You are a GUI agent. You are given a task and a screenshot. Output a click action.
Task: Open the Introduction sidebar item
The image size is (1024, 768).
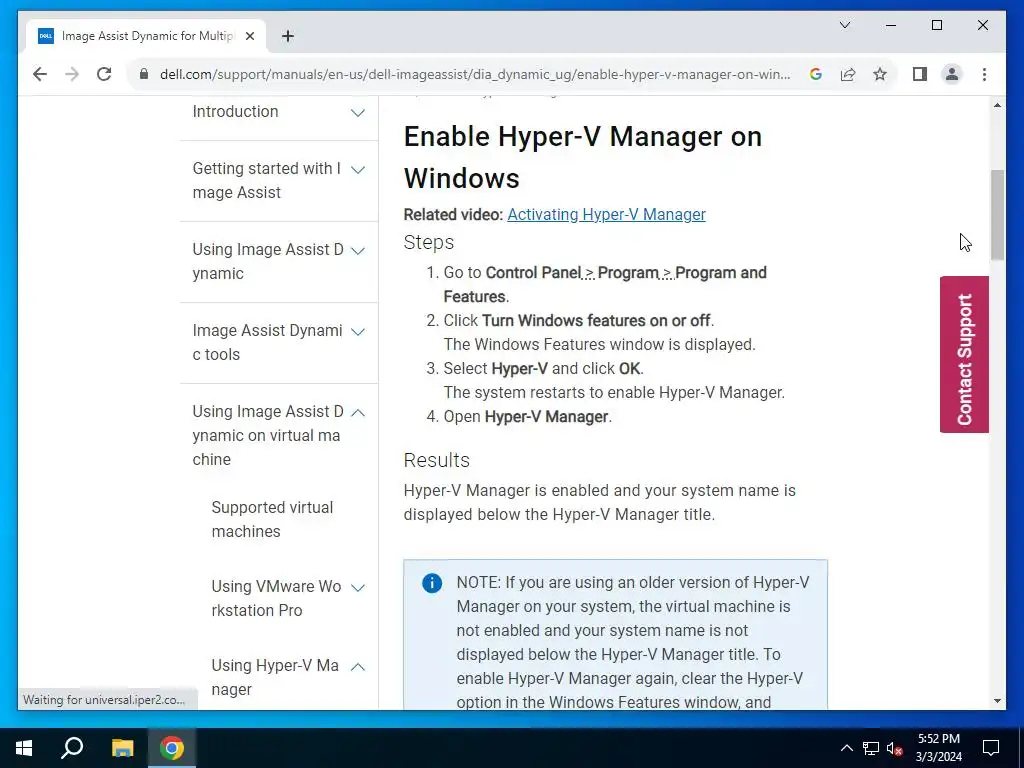[235, 112]
